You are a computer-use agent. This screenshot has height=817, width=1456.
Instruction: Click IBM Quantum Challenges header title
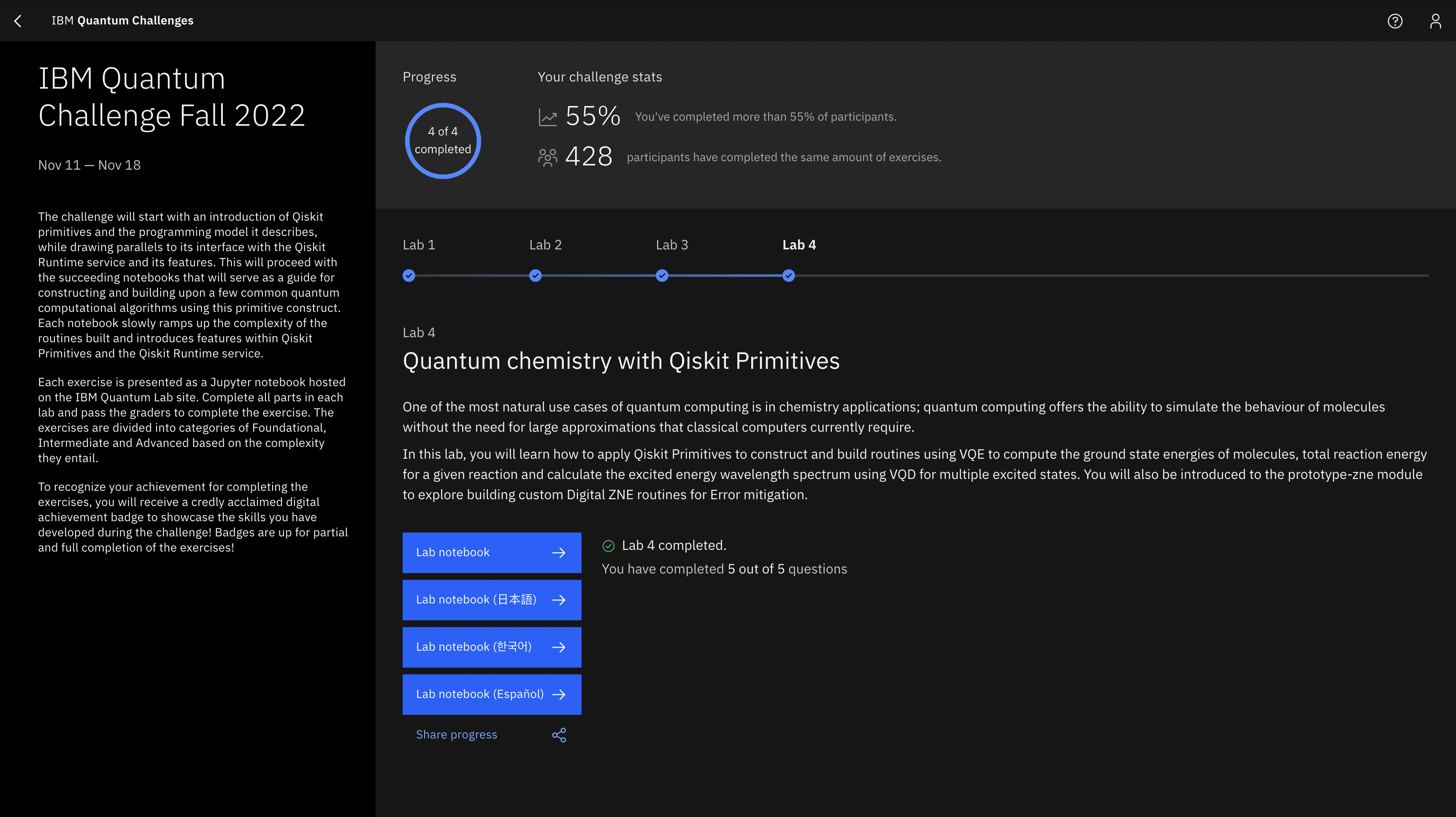[122, 20]
